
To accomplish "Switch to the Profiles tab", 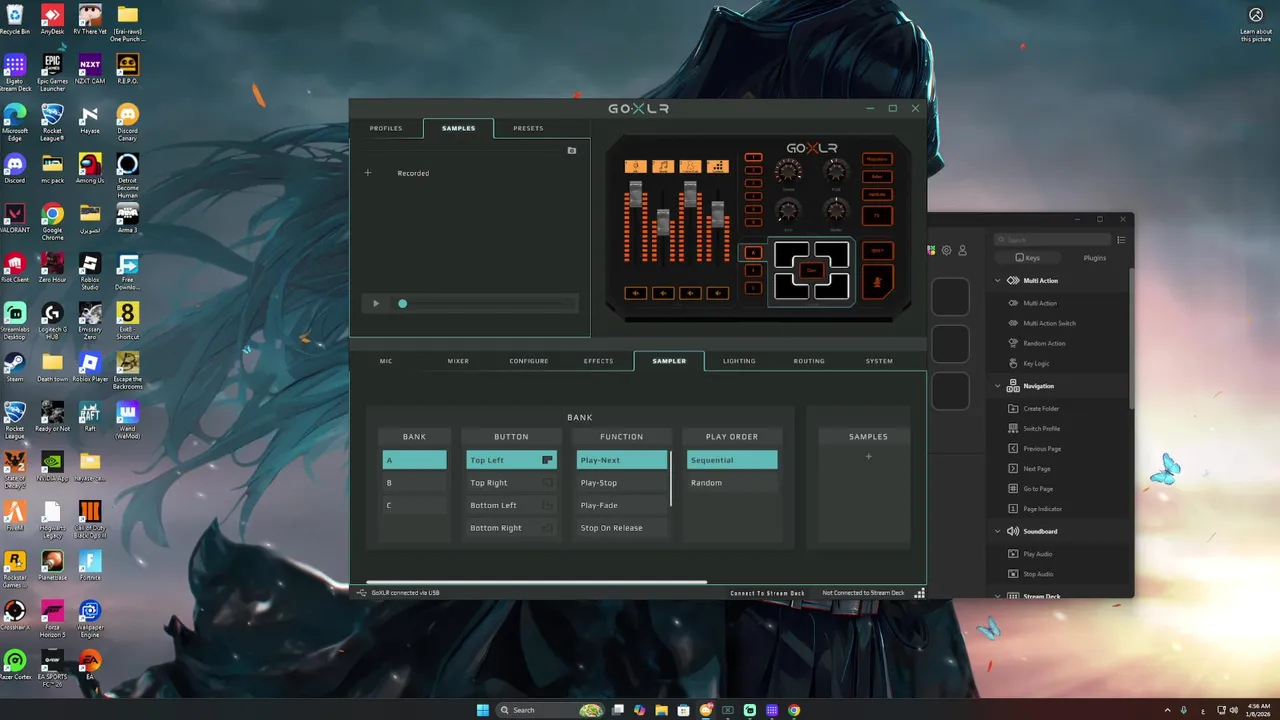I will click(x=386, y=128).
